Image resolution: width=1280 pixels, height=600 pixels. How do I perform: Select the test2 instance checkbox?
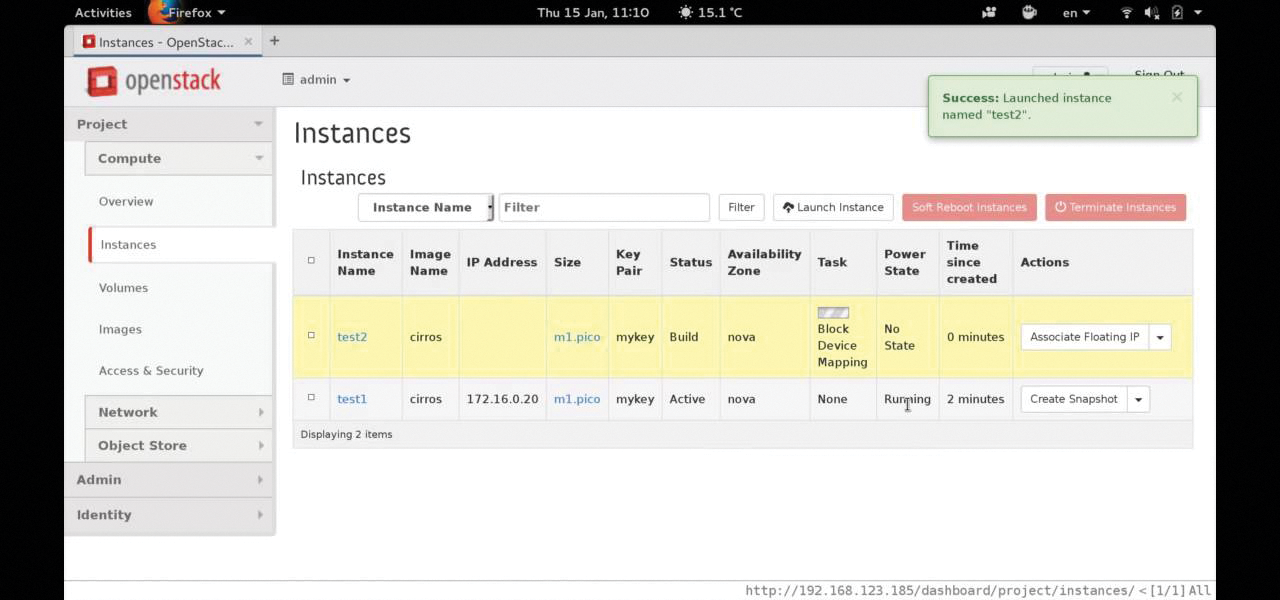[311, 336]
